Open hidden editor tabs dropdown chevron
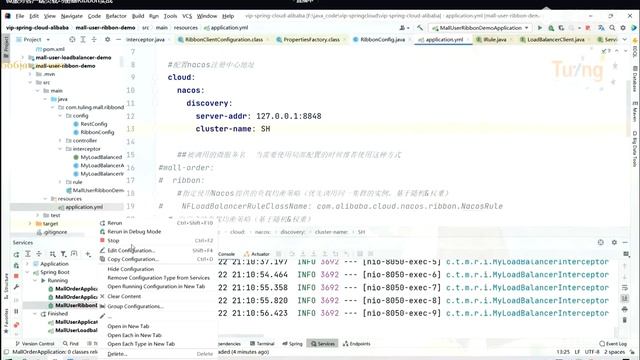 point(624,40)
